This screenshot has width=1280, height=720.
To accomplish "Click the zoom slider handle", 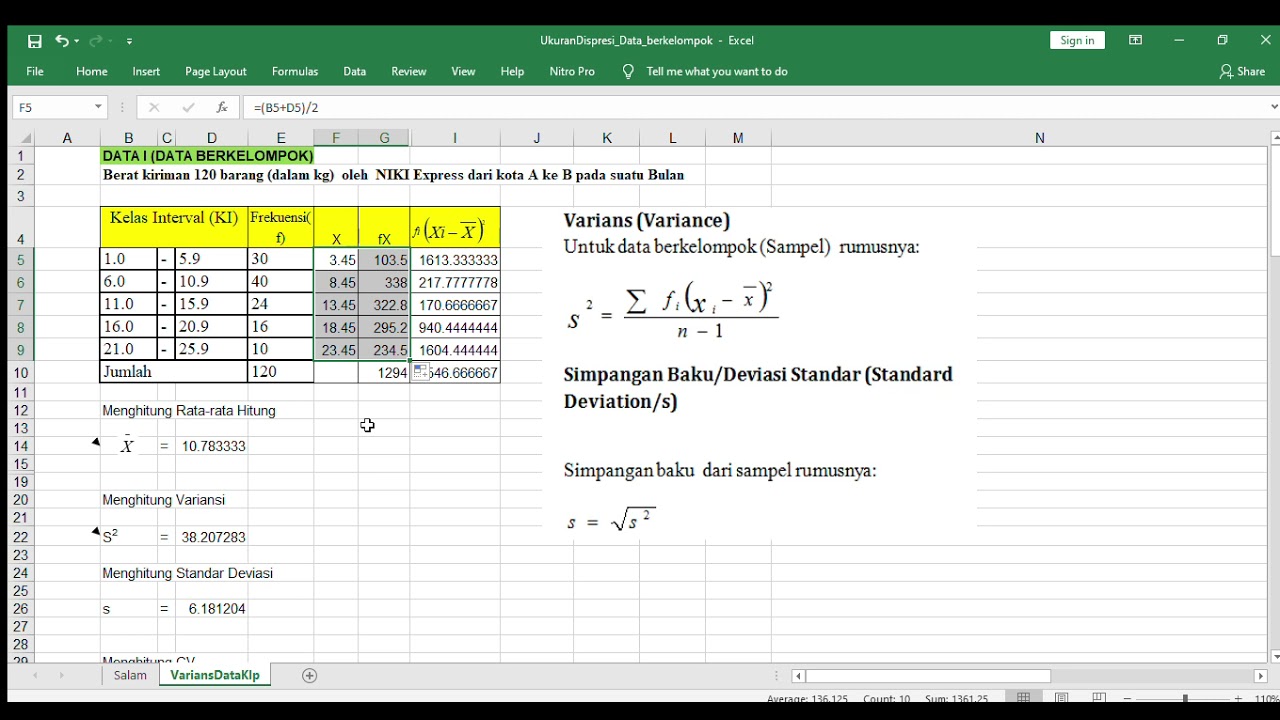I will point(1185,698).
